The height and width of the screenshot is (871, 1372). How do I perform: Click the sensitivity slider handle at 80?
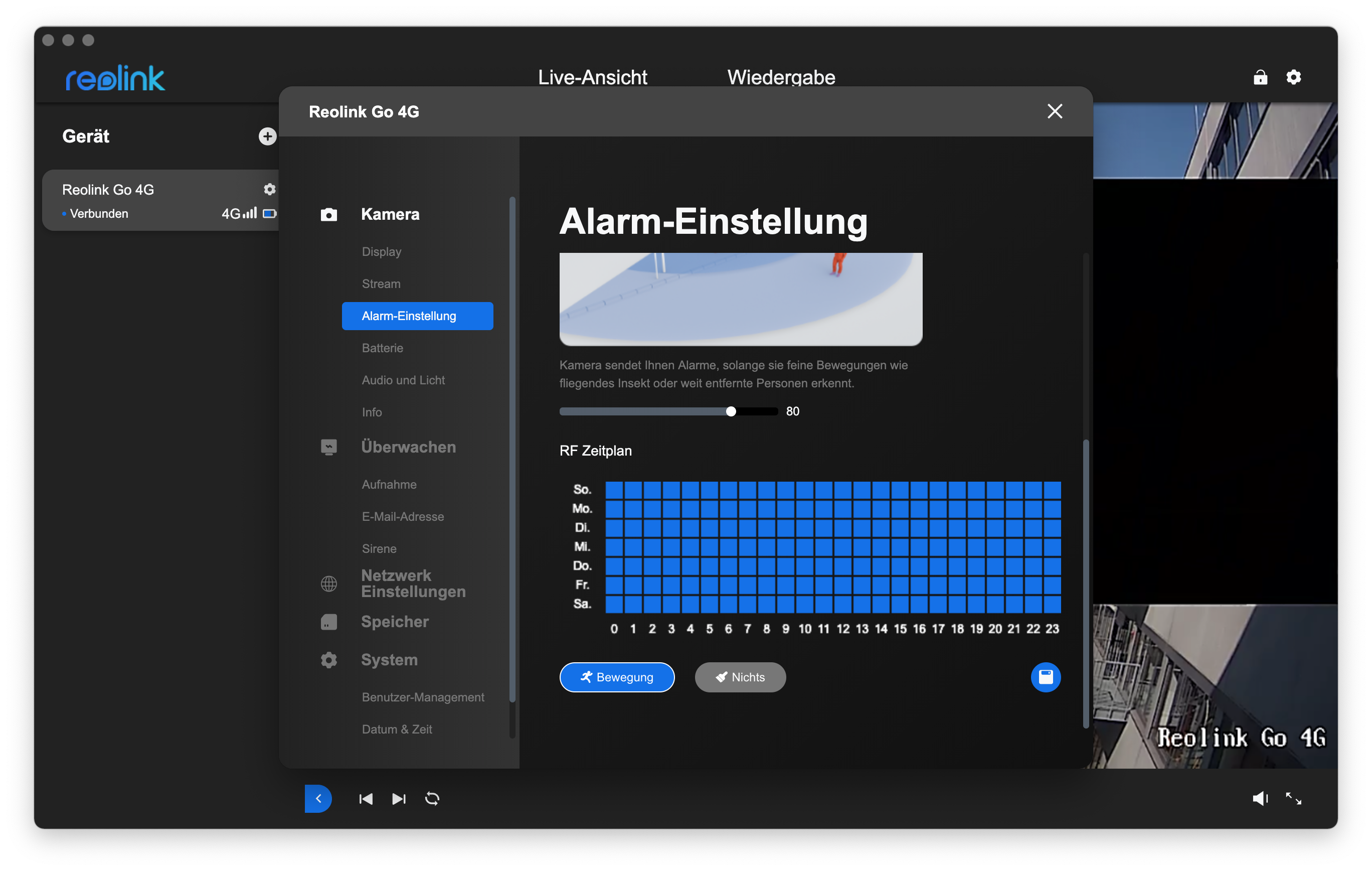point(731,411)
